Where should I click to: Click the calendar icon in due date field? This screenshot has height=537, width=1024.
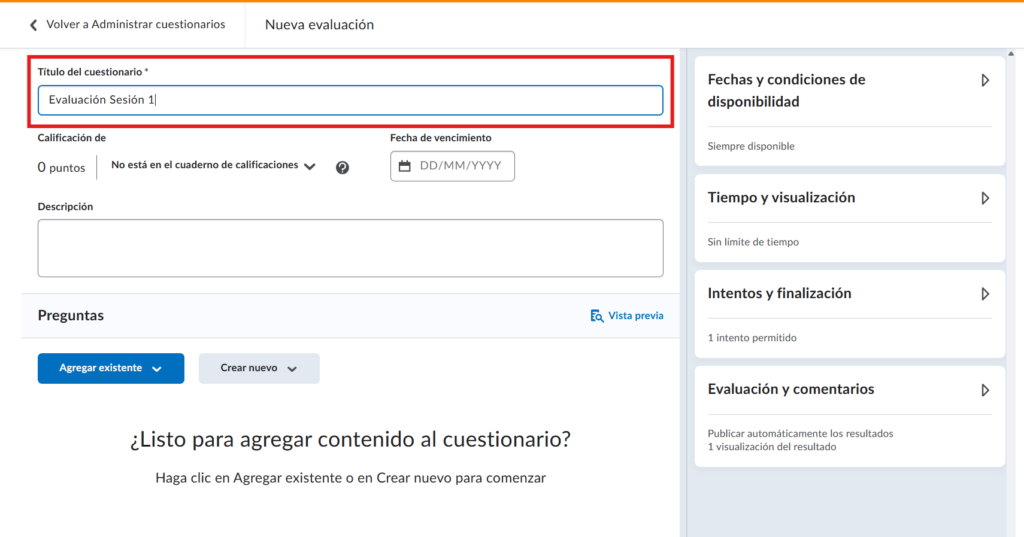(405, 166)
